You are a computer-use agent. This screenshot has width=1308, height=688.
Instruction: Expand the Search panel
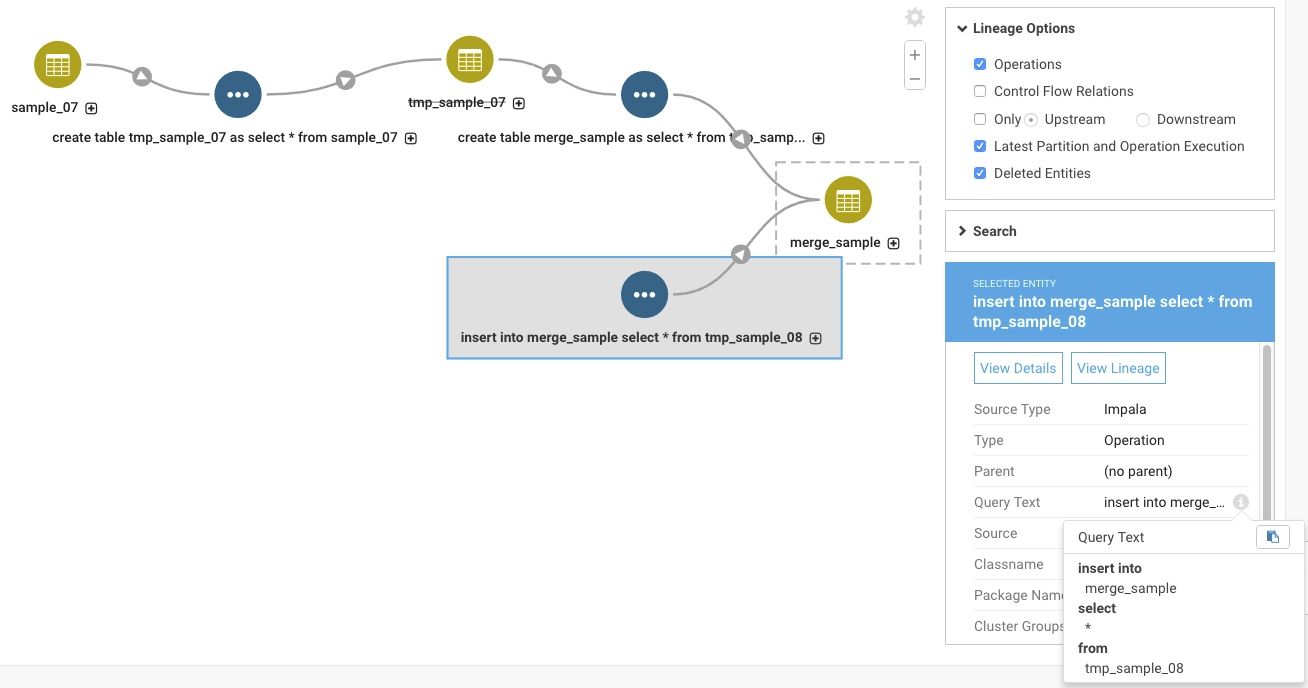(994, 231)
